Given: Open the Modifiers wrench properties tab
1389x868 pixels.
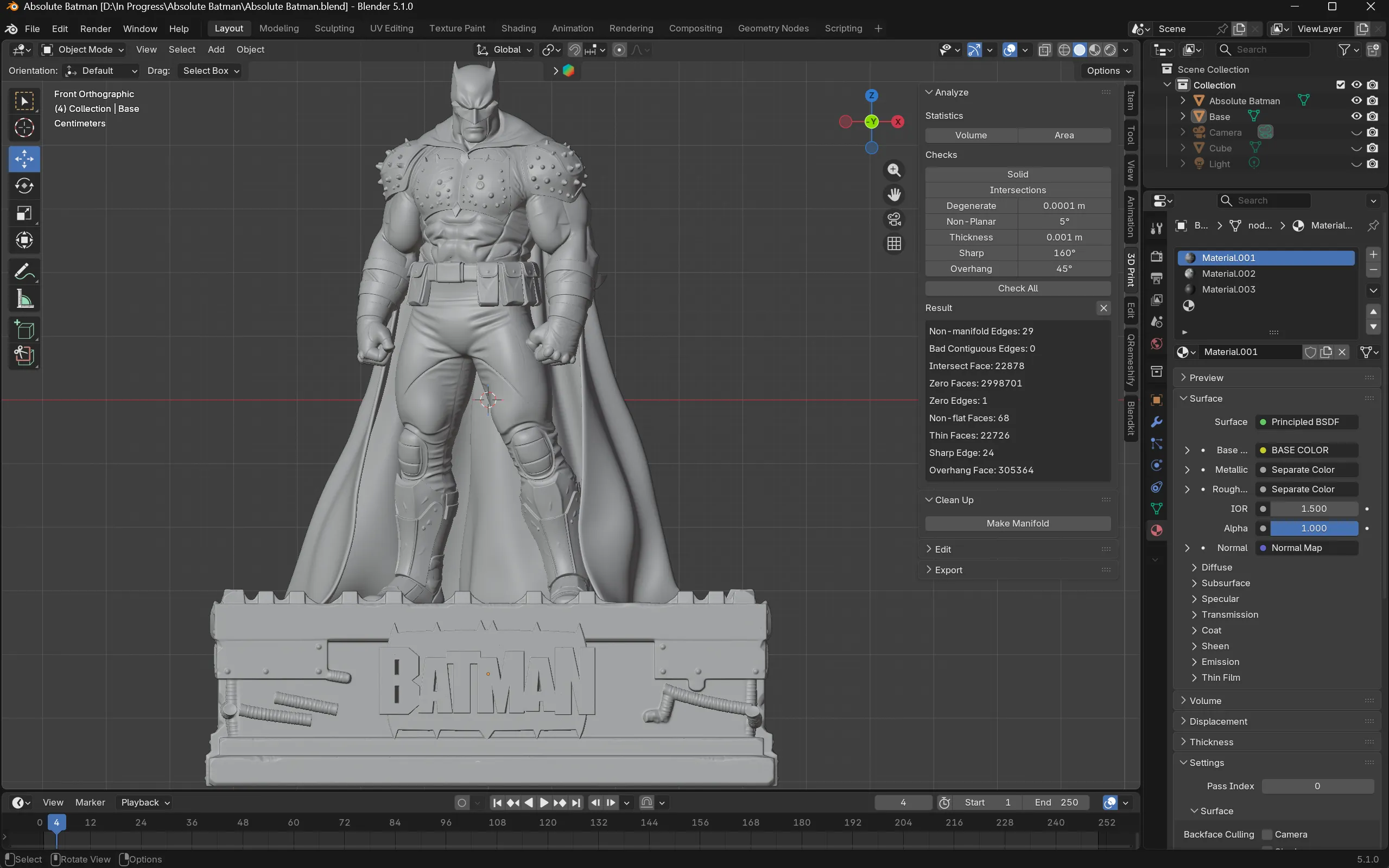Looking at the screenshot, I should [1157, 422].
